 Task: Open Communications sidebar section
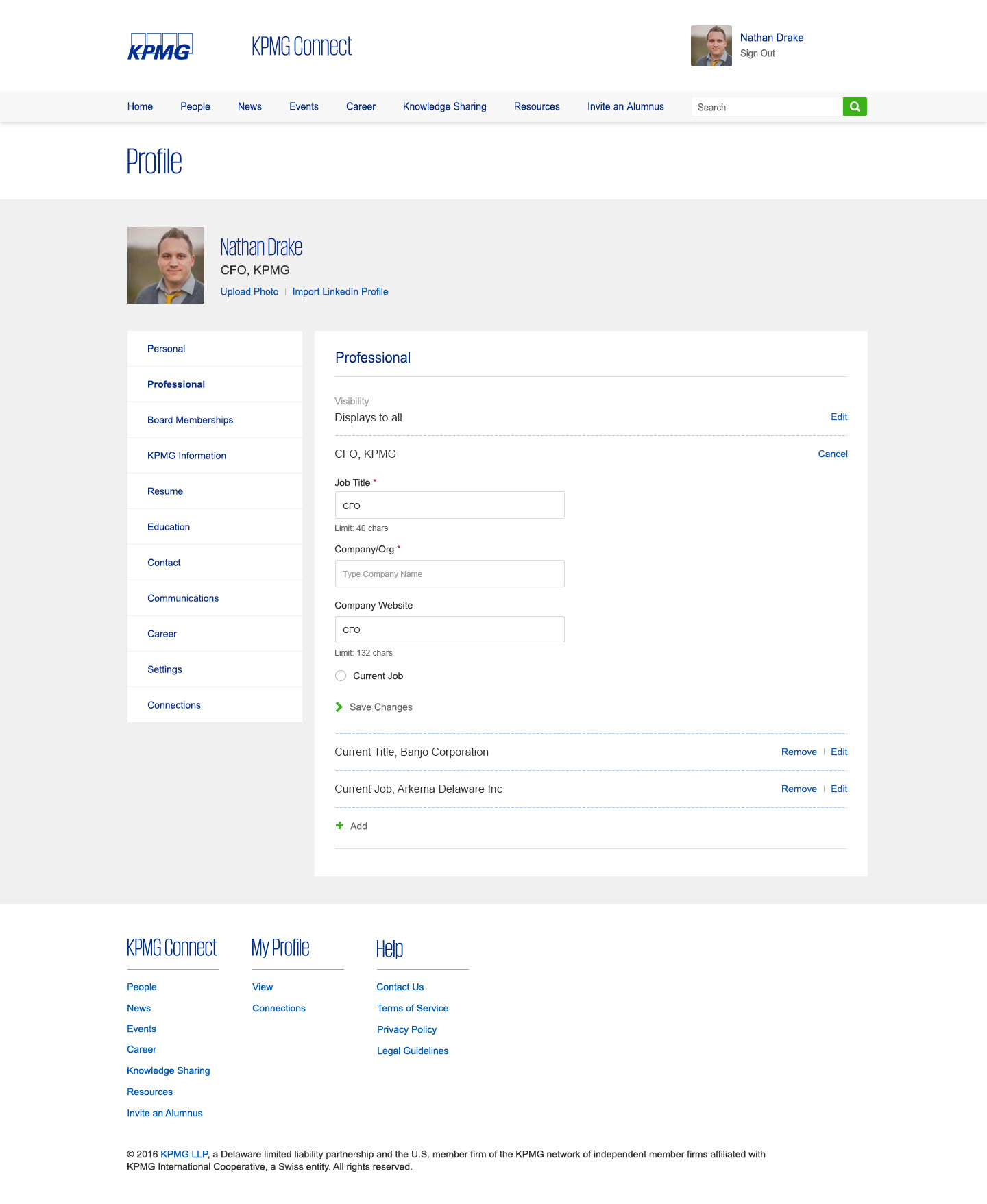(x=215, y=598)
